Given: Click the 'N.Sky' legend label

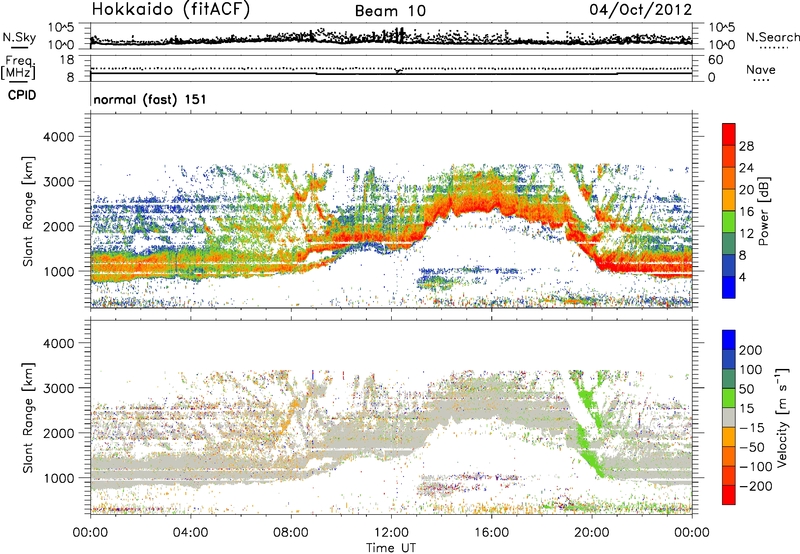Looking at the screenshot, I should tap(19, 37).
